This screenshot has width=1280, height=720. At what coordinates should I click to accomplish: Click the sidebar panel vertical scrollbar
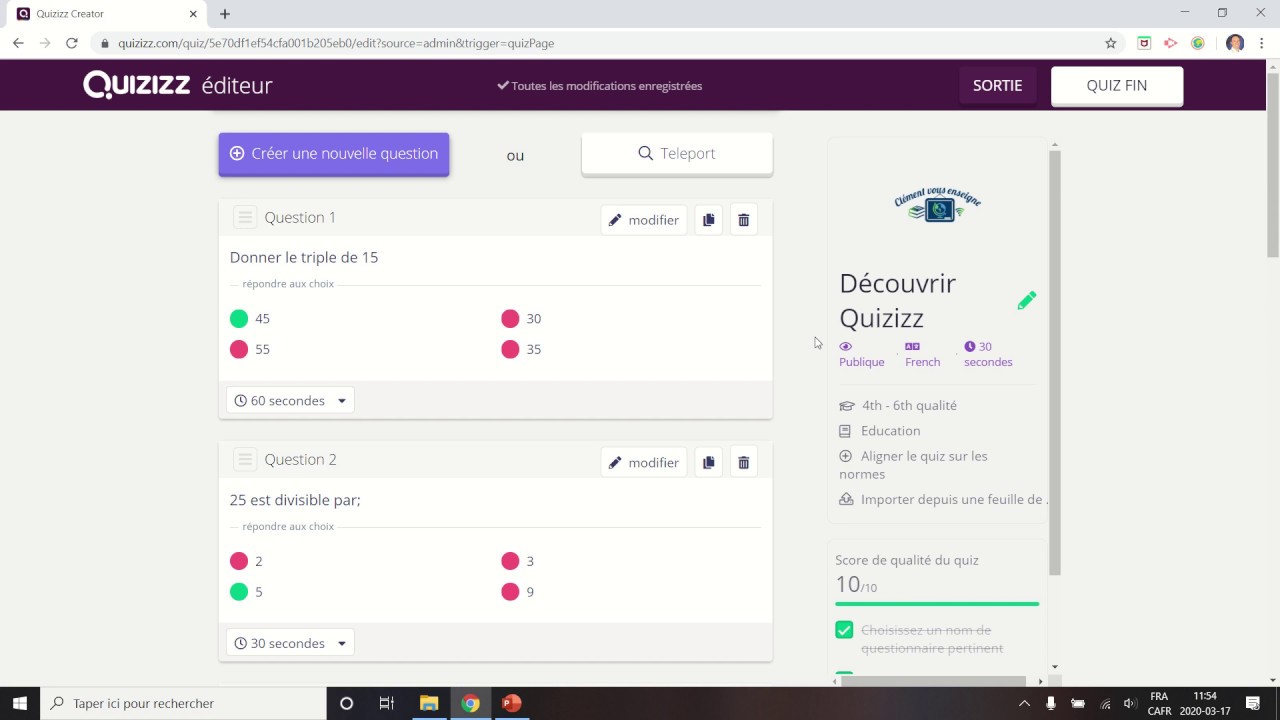(1054, 365)
